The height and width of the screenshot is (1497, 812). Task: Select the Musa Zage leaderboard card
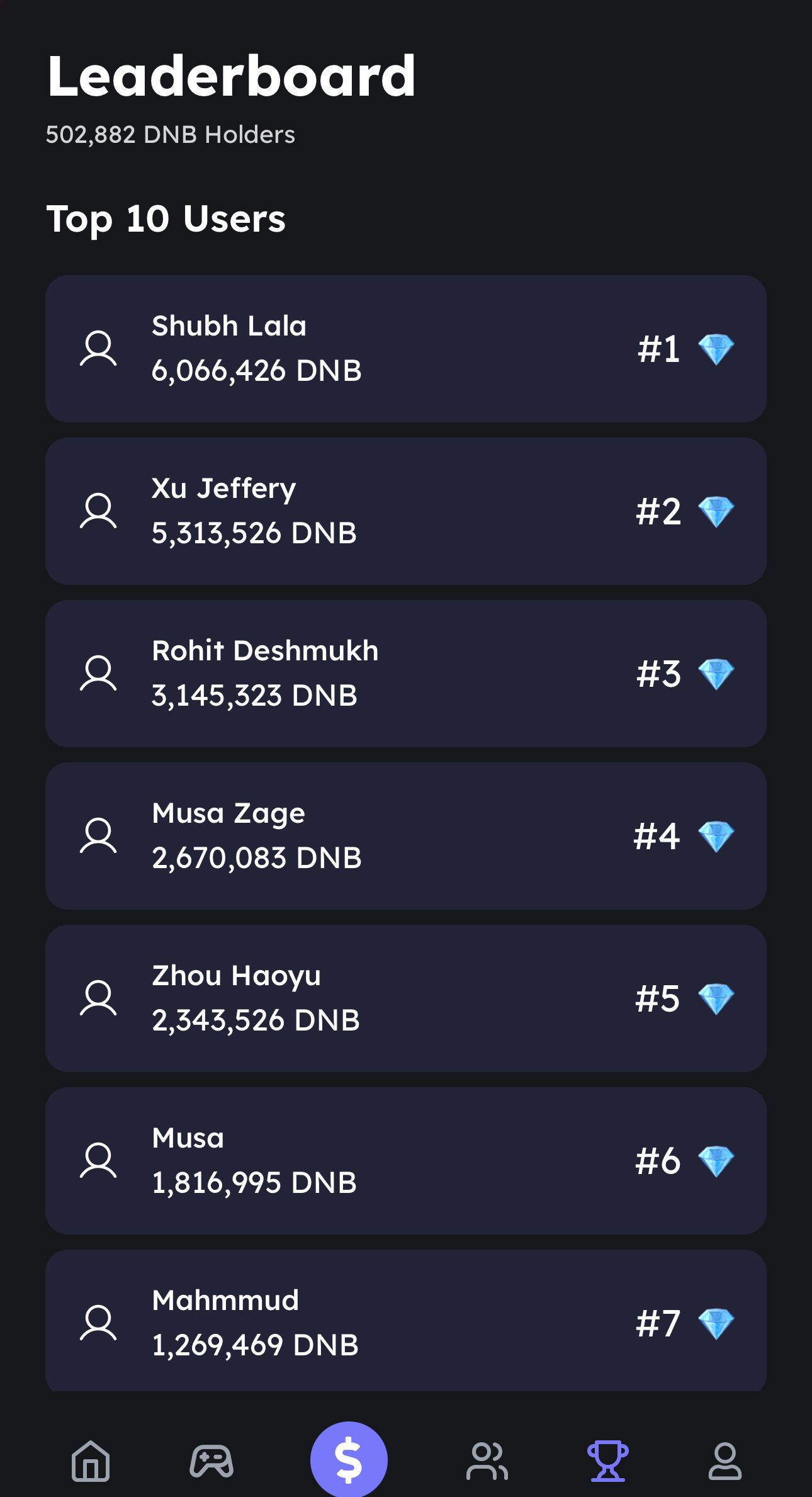pos(405,835)
